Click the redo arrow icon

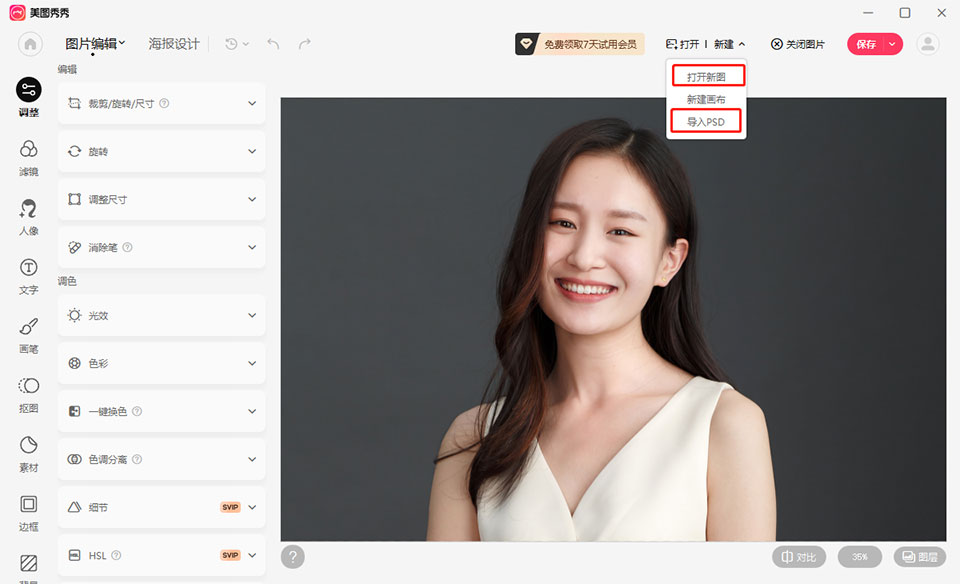coord(304,44)
